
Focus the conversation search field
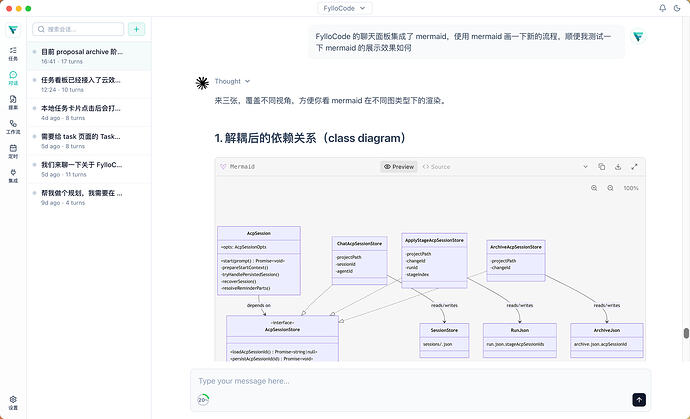click(x=78, y=29)
